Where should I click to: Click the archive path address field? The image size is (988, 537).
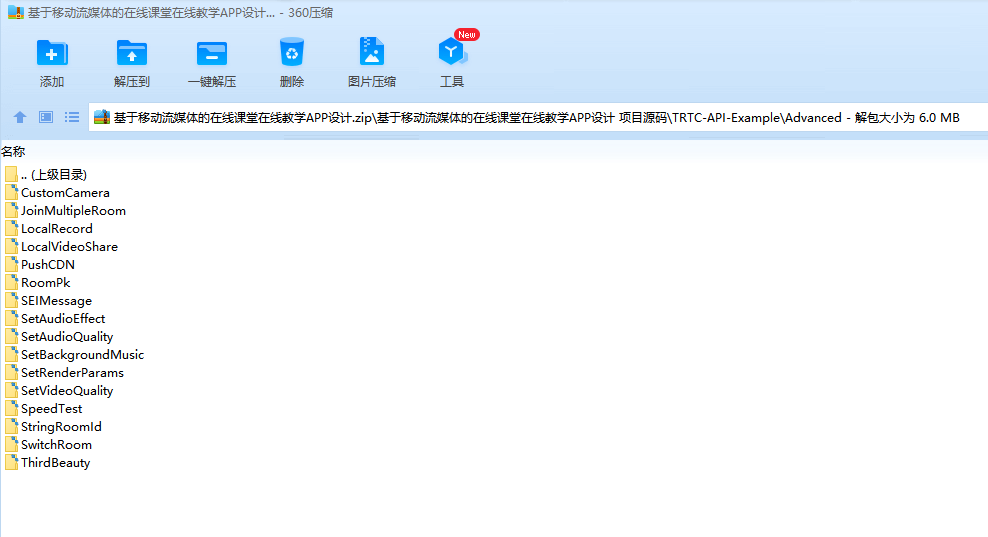[538, 117]
